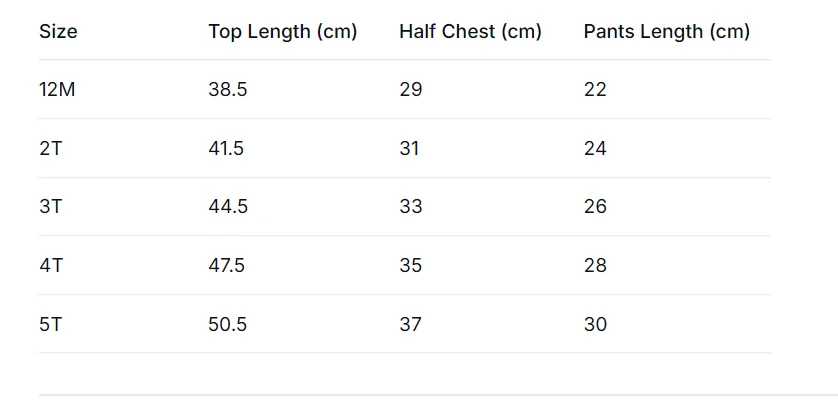Select the 5T size cell
Screen dimensions: 838x400
click(51, 324)
